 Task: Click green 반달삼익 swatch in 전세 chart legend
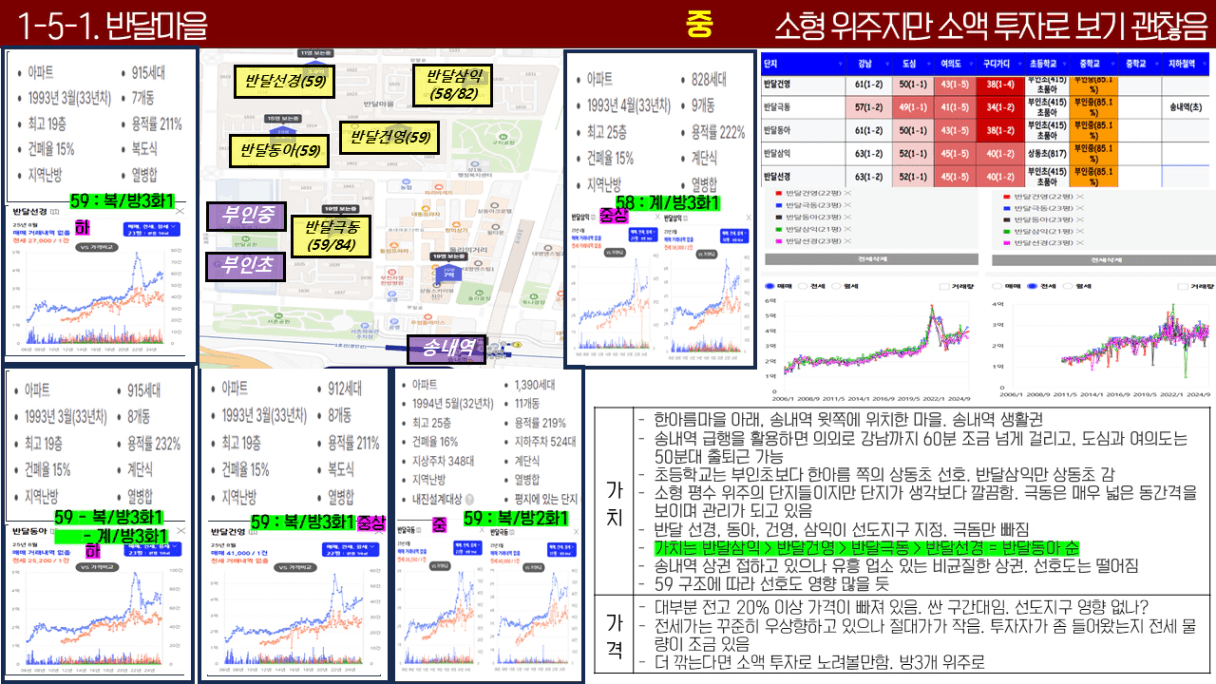click(x=1009, y=229)
